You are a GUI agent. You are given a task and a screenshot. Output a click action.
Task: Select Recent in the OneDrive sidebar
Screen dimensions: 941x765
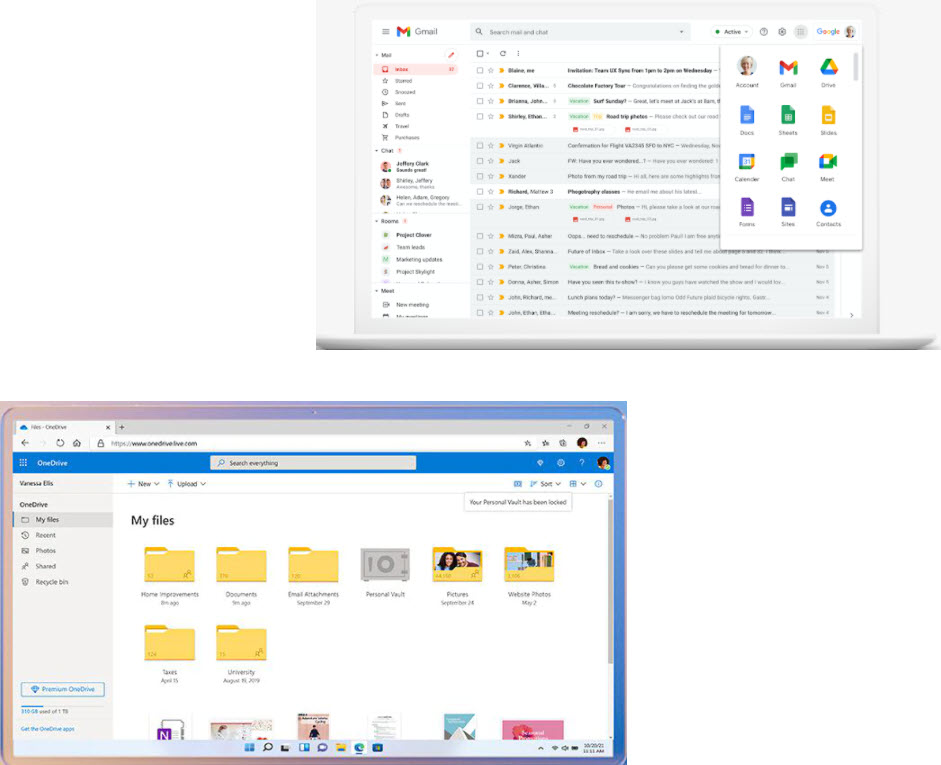63,535
